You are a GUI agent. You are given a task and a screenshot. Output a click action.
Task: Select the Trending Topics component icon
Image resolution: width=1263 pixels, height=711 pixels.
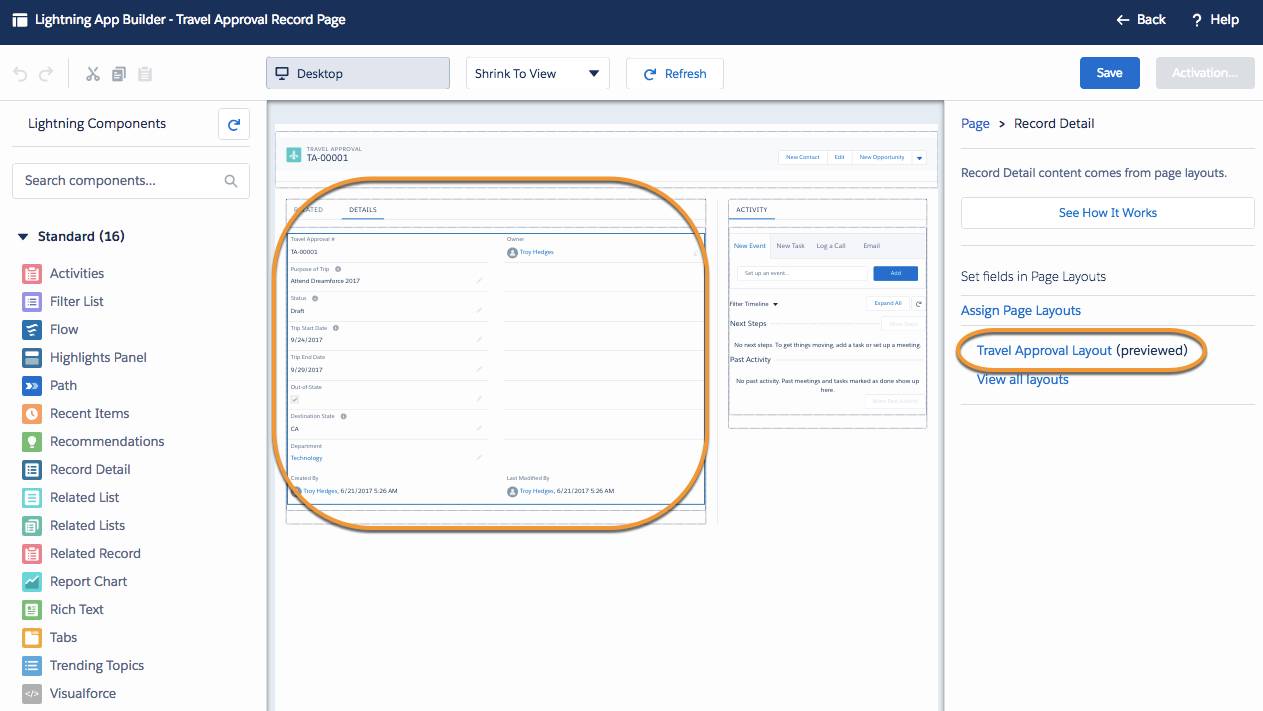point(32,665)
